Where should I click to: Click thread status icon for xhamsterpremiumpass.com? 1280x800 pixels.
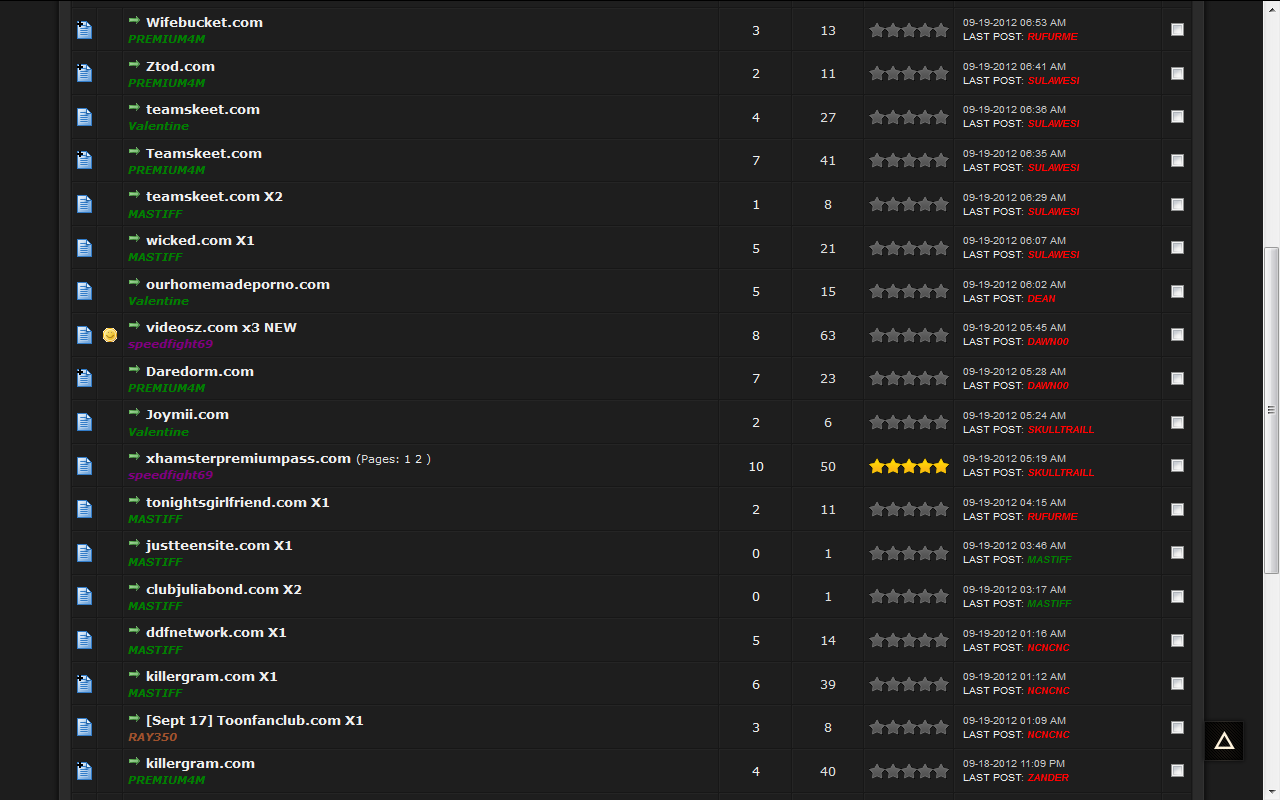(84, 466)
